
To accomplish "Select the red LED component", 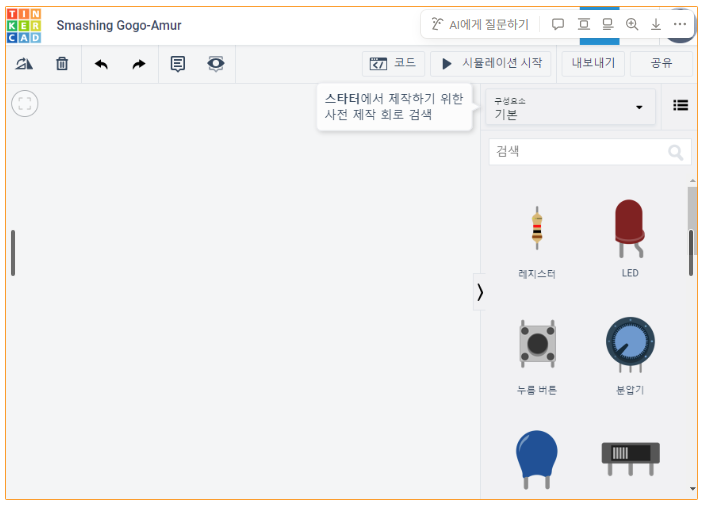I will (629, 239).
